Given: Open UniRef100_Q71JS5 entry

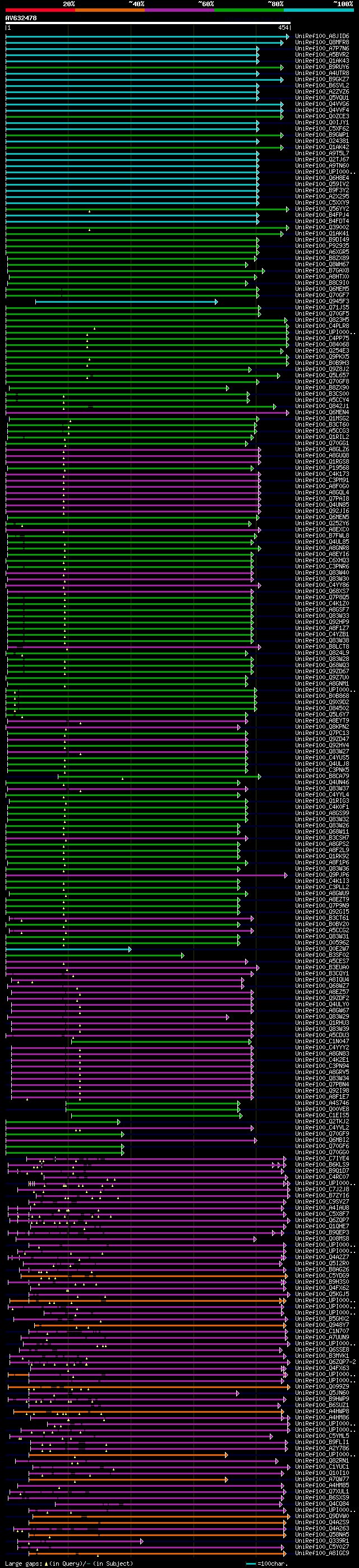Looking at the screenshot, I should click(x=323, y=307).
